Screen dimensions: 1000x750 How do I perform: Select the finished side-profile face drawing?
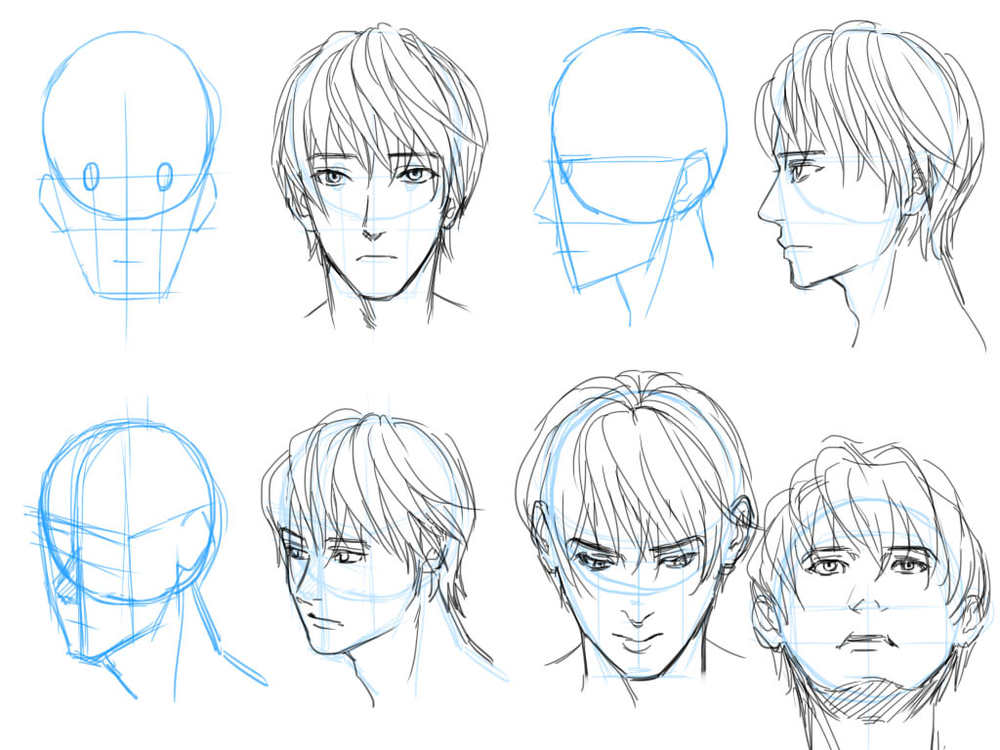871,185
